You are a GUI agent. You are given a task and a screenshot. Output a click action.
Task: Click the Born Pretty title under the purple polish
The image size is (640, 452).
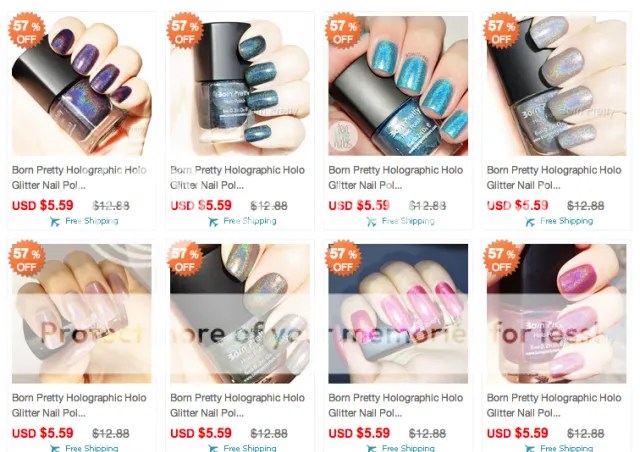click(79, 177)
